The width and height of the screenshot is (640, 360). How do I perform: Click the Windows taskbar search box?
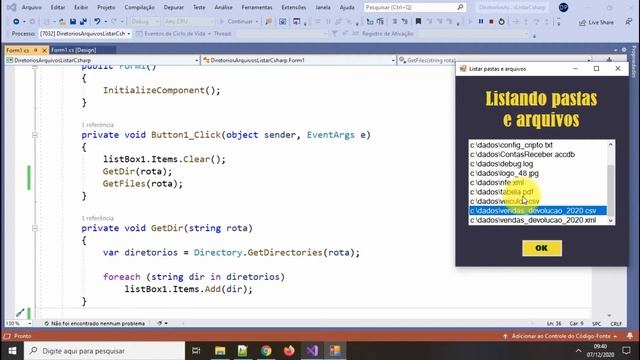click(x=104, y=351)
